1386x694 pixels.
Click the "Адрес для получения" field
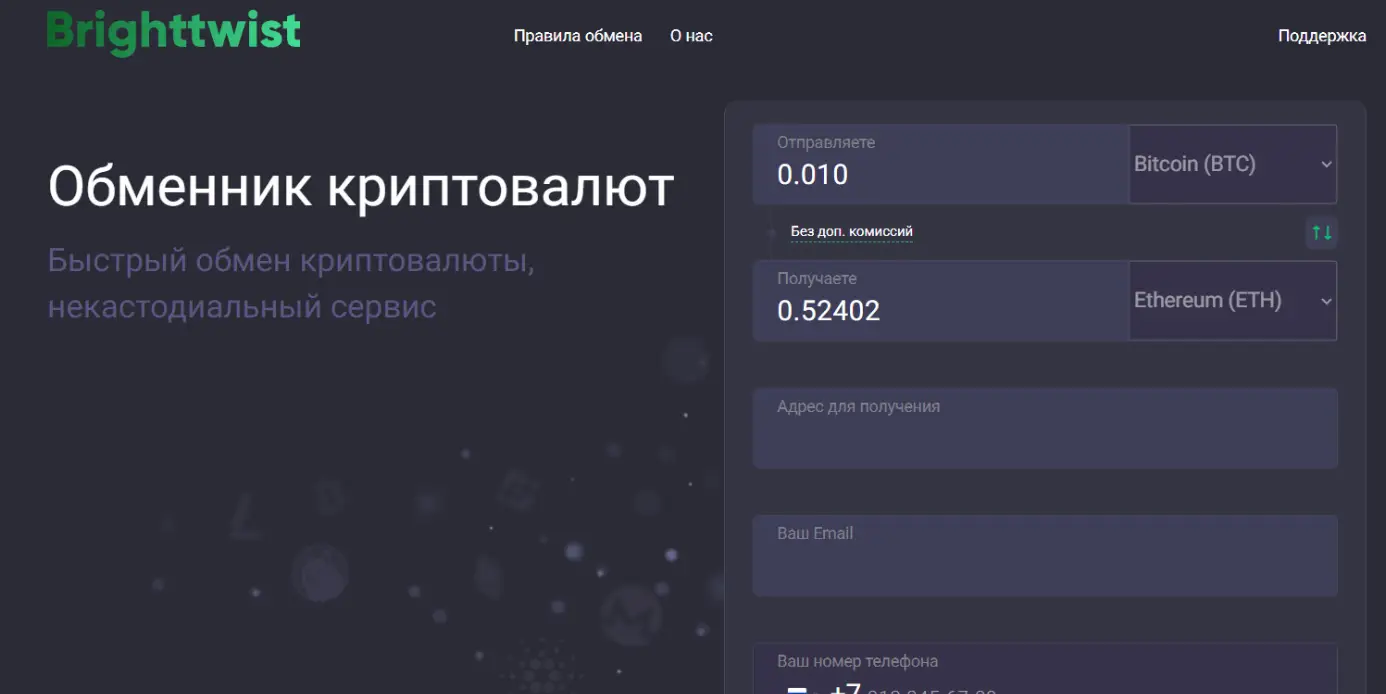[x=1045, y=428]
